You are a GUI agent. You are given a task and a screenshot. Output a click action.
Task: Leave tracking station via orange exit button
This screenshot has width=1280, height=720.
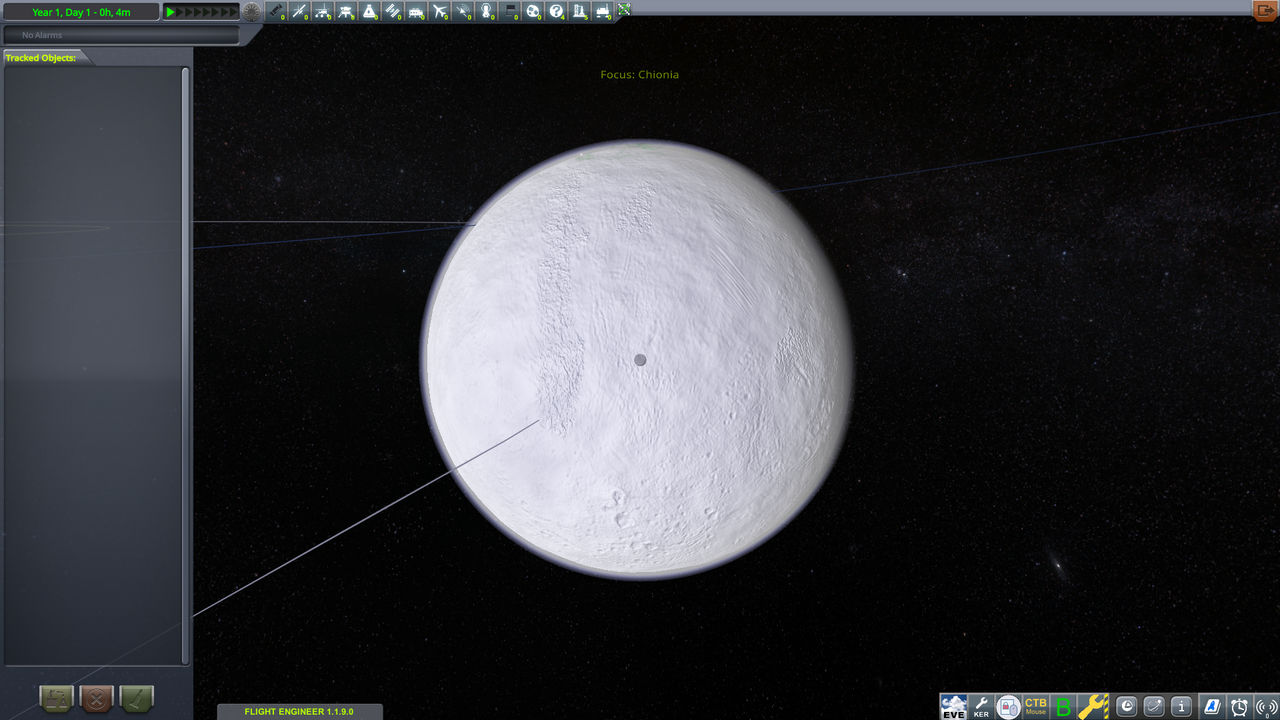coord(1265,10)
